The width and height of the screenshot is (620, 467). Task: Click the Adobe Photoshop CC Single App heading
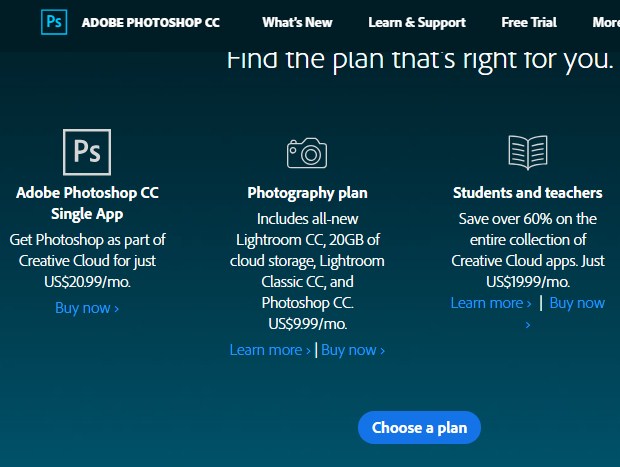(87, 203)
